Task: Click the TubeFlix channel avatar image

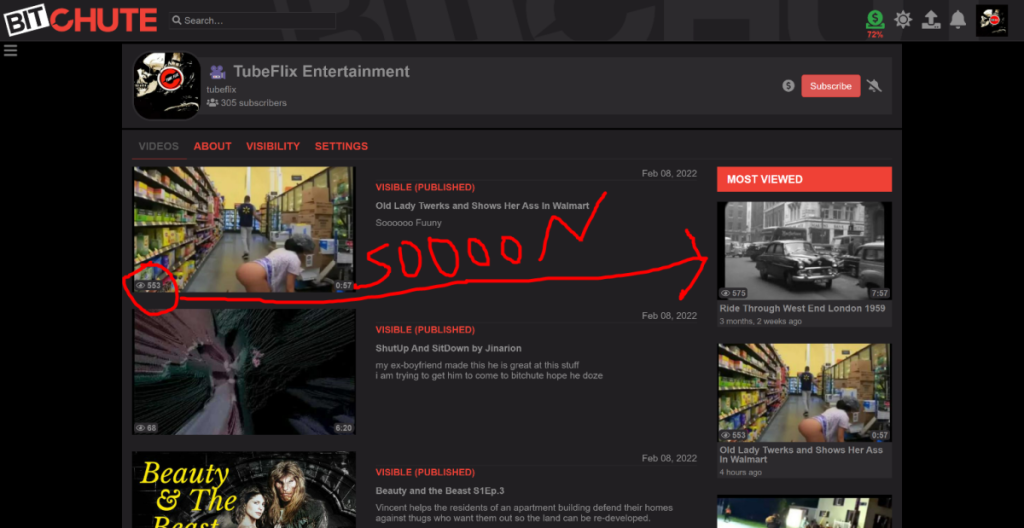Action: click(x=167, y=86)
